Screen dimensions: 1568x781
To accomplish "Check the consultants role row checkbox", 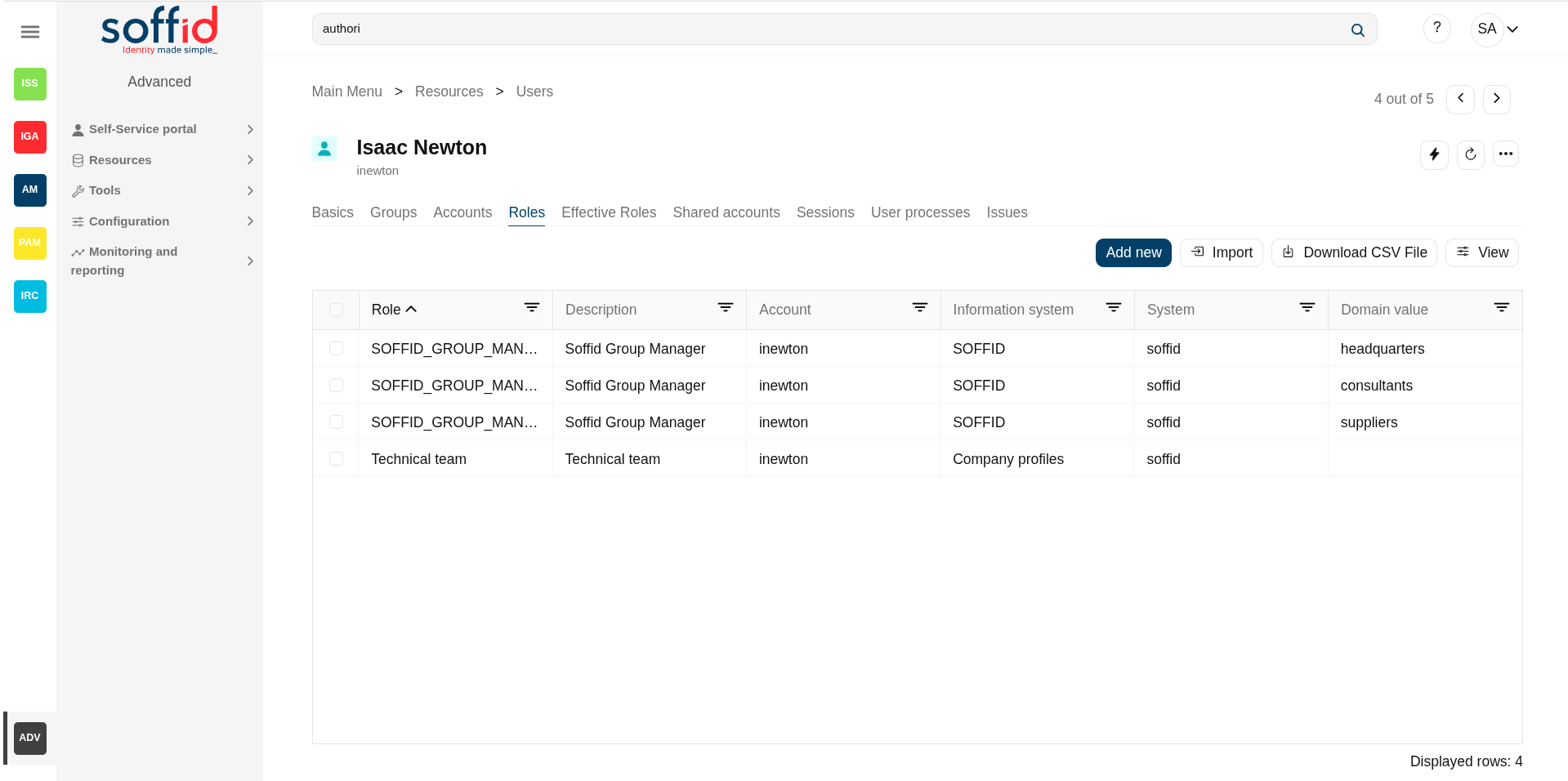I will (336, 386).
